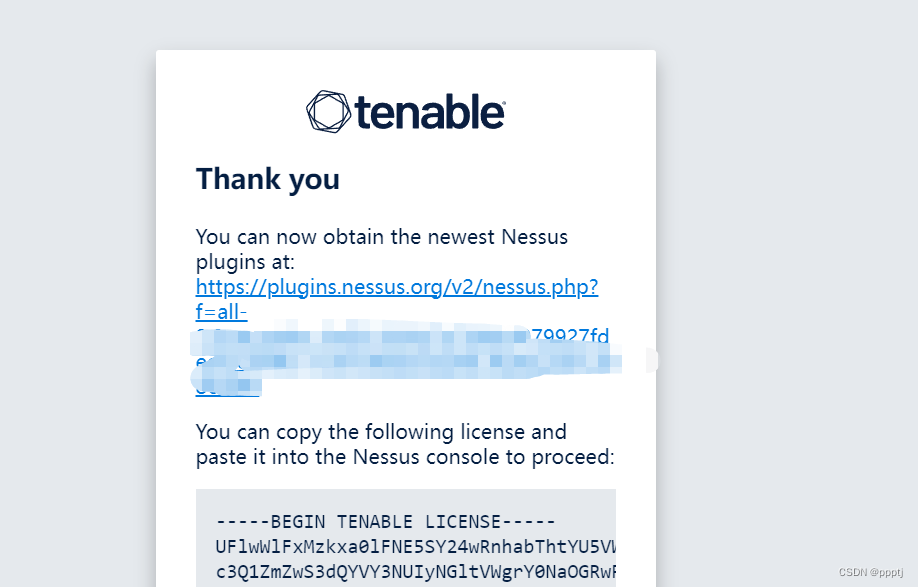Click the last underlined link line
The height and width of the screenshot is (587, 918).
(227, 387)
